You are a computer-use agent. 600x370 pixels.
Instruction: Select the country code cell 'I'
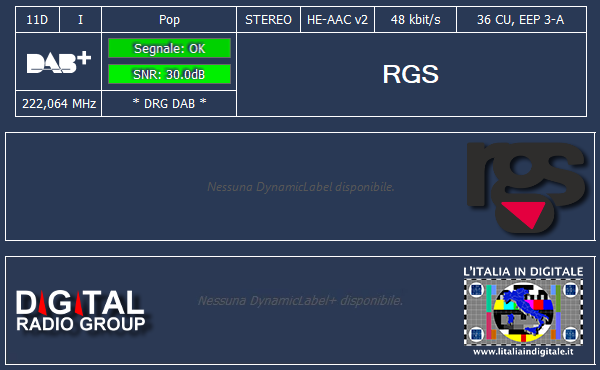[80, 20]
